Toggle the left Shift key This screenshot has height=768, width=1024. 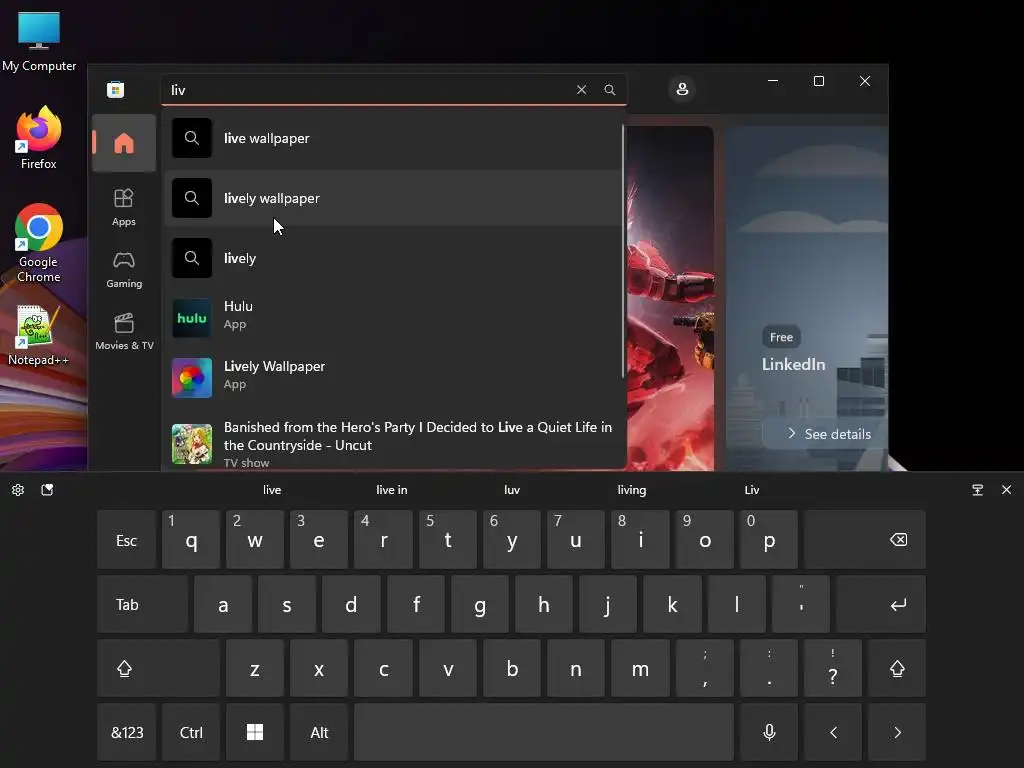(158, 668)
